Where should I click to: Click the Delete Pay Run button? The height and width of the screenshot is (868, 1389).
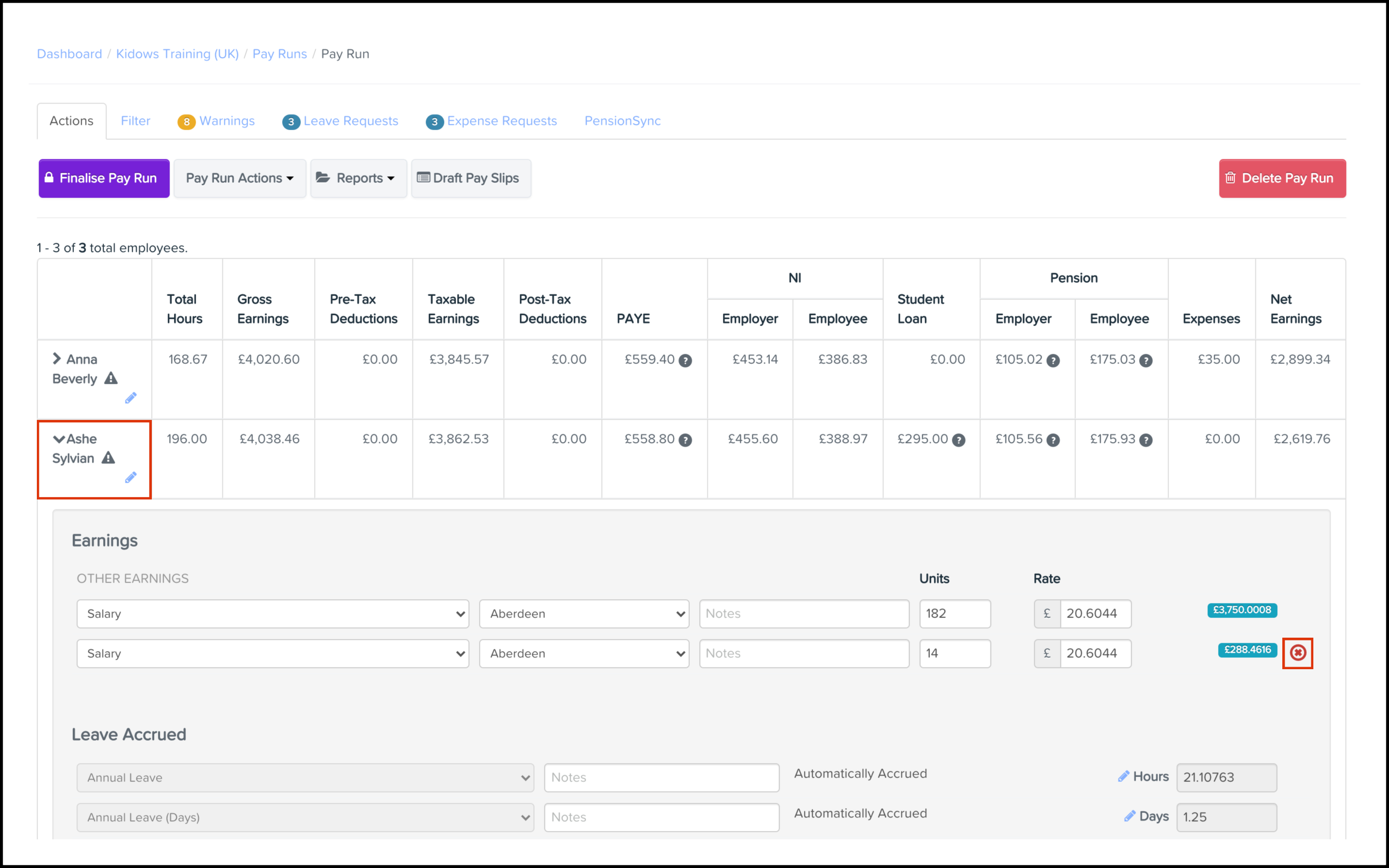[1282, 178]
